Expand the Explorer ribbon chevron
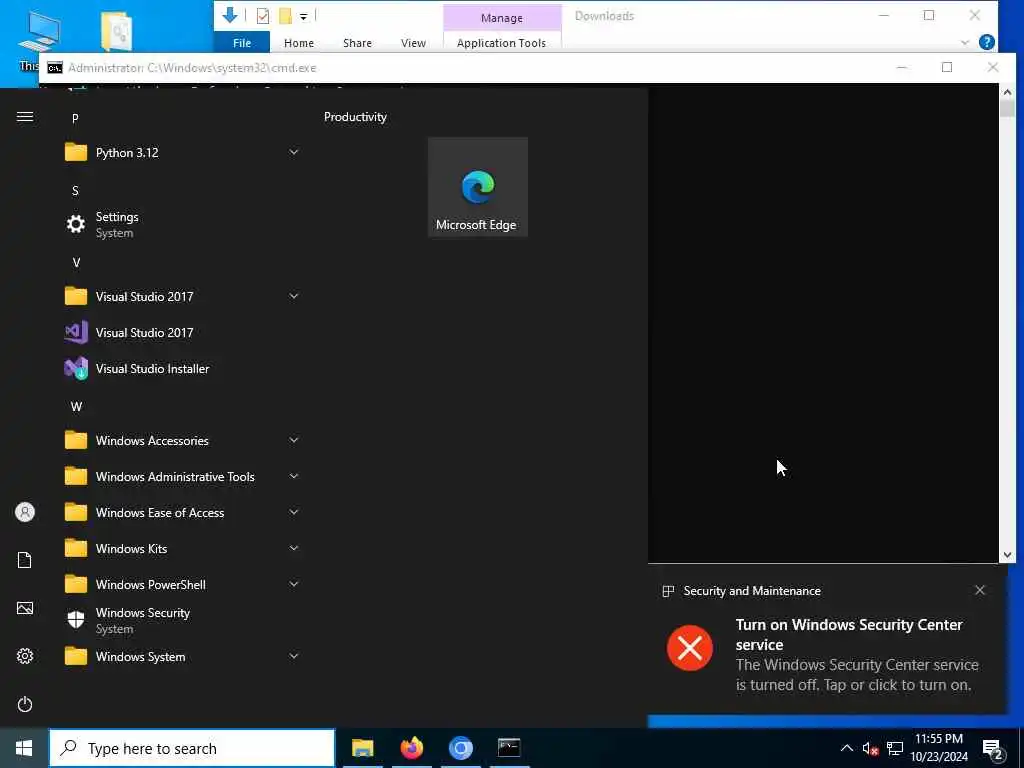The image size is (1024, 768). coord(965,43)
